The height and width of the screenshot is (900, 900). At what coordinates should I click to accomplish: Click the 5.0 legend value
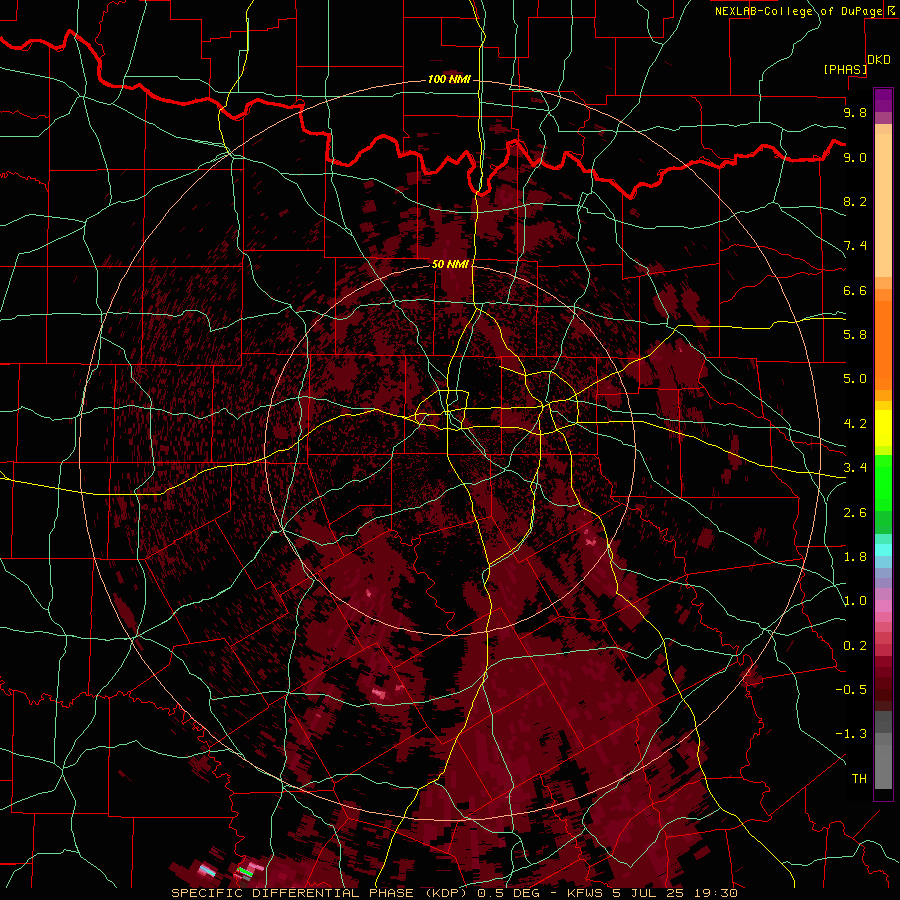click(x=855, y=379)
